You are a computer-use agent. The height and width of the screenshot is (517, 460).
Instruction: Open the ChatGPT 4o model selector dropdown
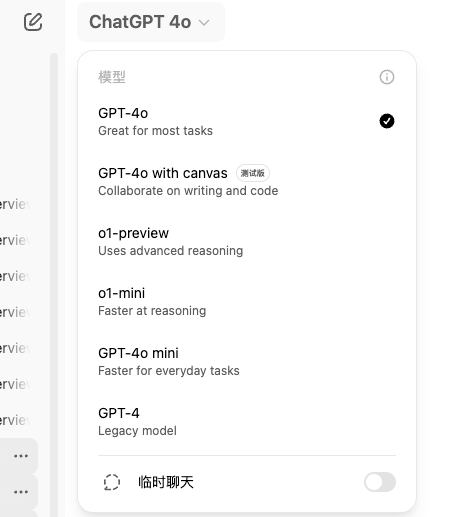click(151, 22)
